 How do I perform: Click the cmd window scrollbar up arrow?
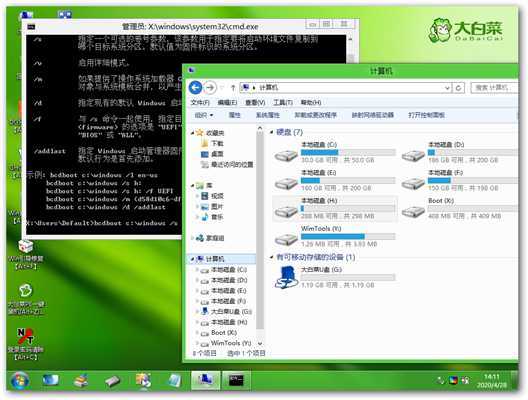350,39
